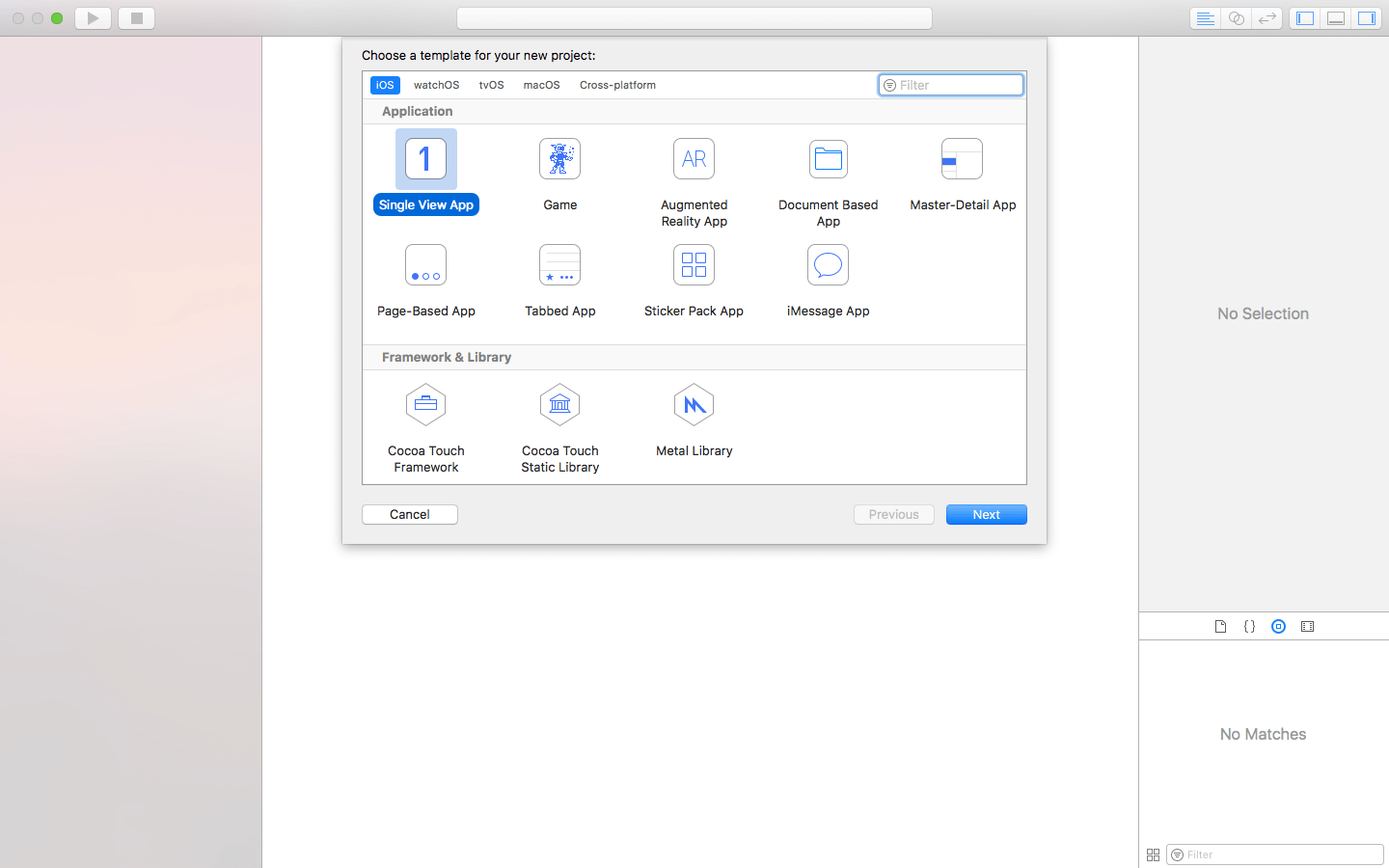Open the Cross-platform tab
Viewport: 1389px width, 868px height.
point(617,85)
